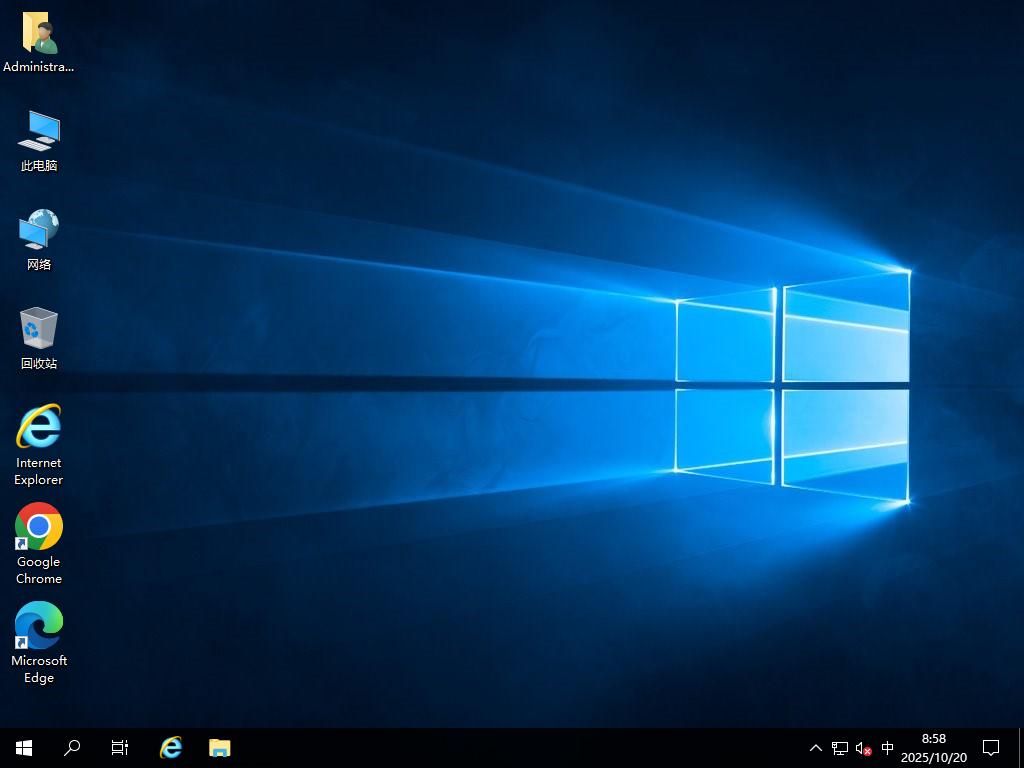Open File Explorer from the taskbar
The height and width of the screenshot is (768, 1024).
[x=219, y=748]
